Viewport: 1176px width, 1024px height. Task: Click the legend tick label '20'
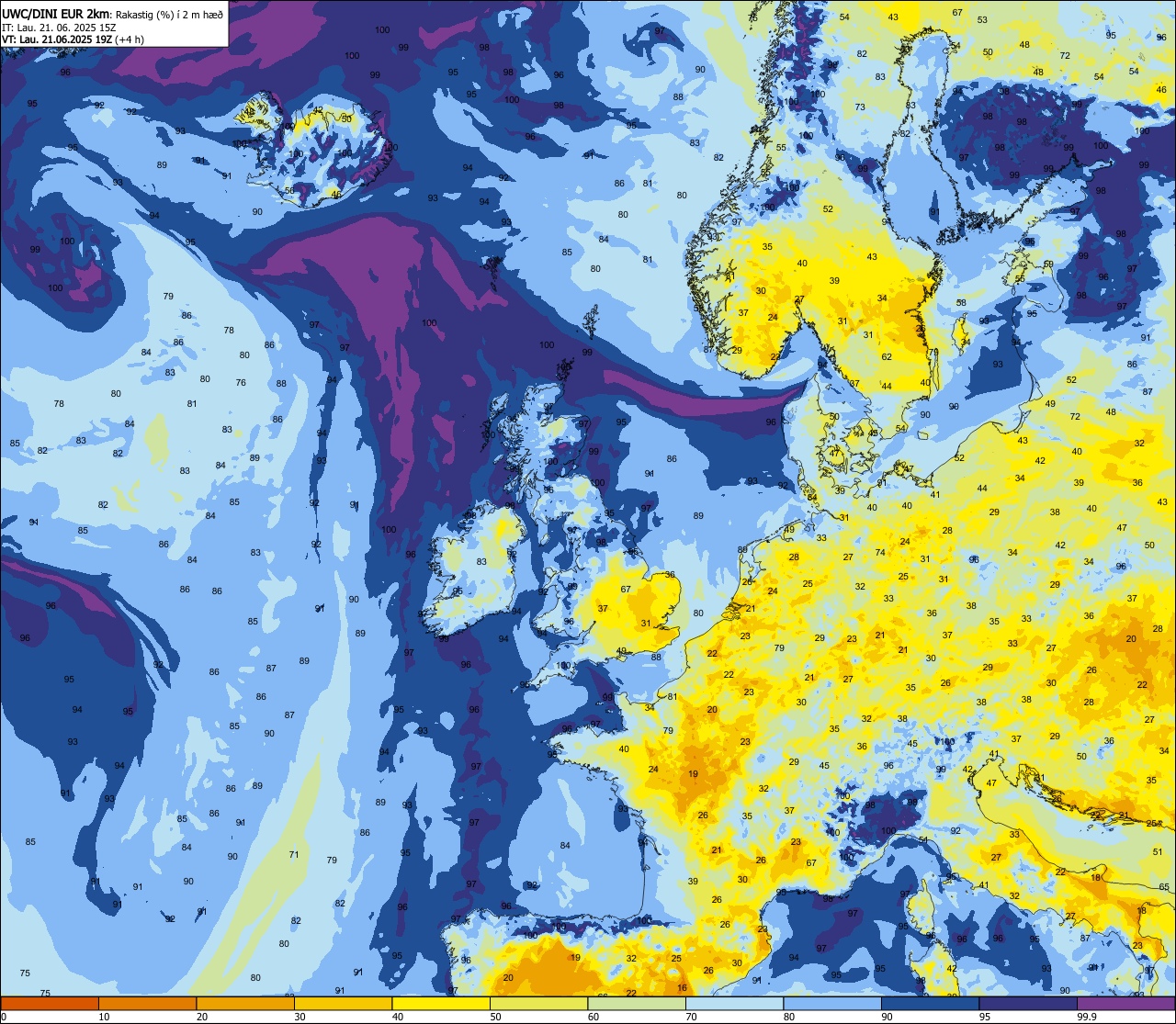click(202, 1017)
